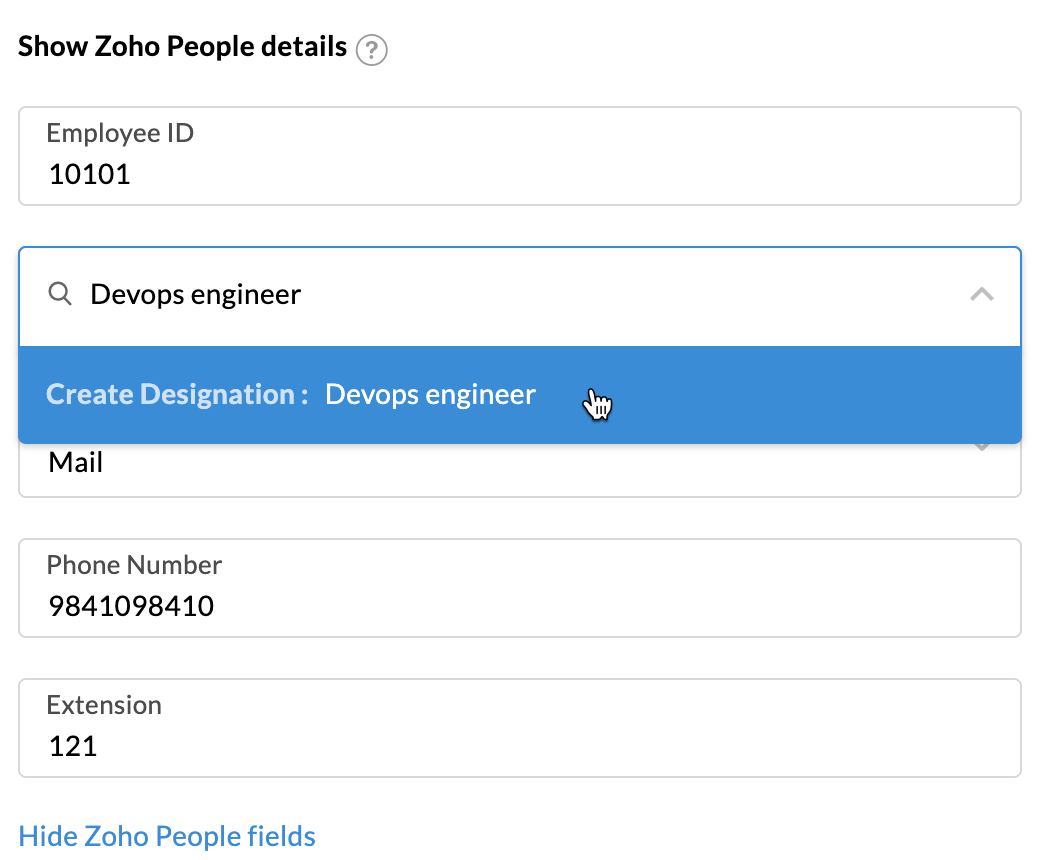Click the Mail field's partially hidden chevron
Image resolution: width=1040 pixels, height=860 pixels.
coord(982,449)
